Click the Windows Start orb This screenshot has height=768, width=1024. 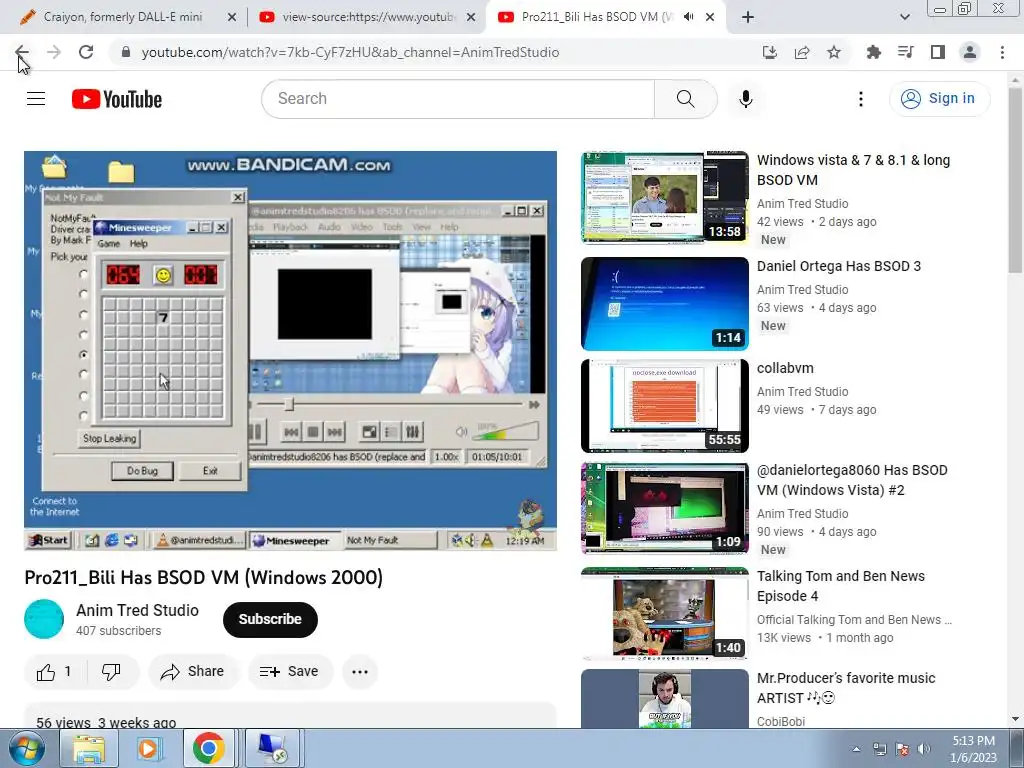point(27,748)
